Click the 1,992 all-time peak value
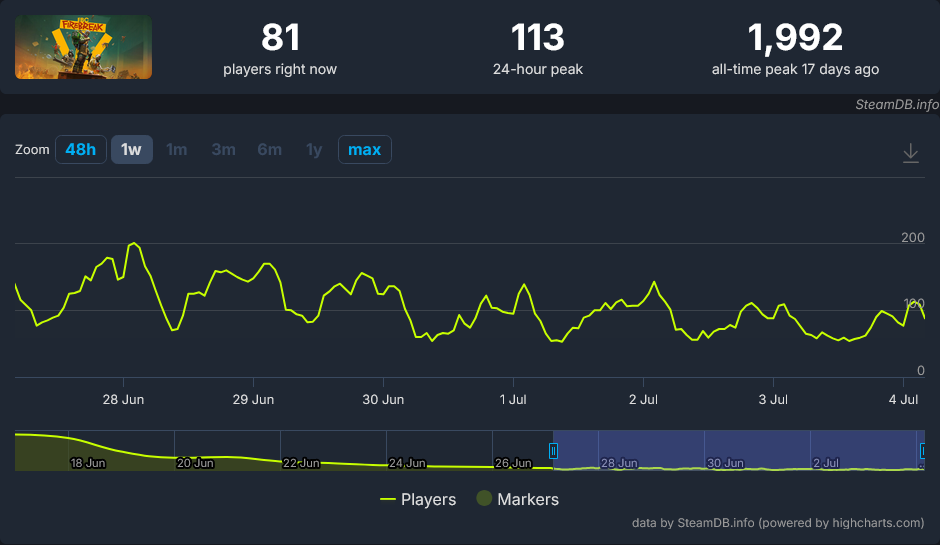The width and height of the screenshot is (940, 545). pyautogui.click(x=795, y=38)
